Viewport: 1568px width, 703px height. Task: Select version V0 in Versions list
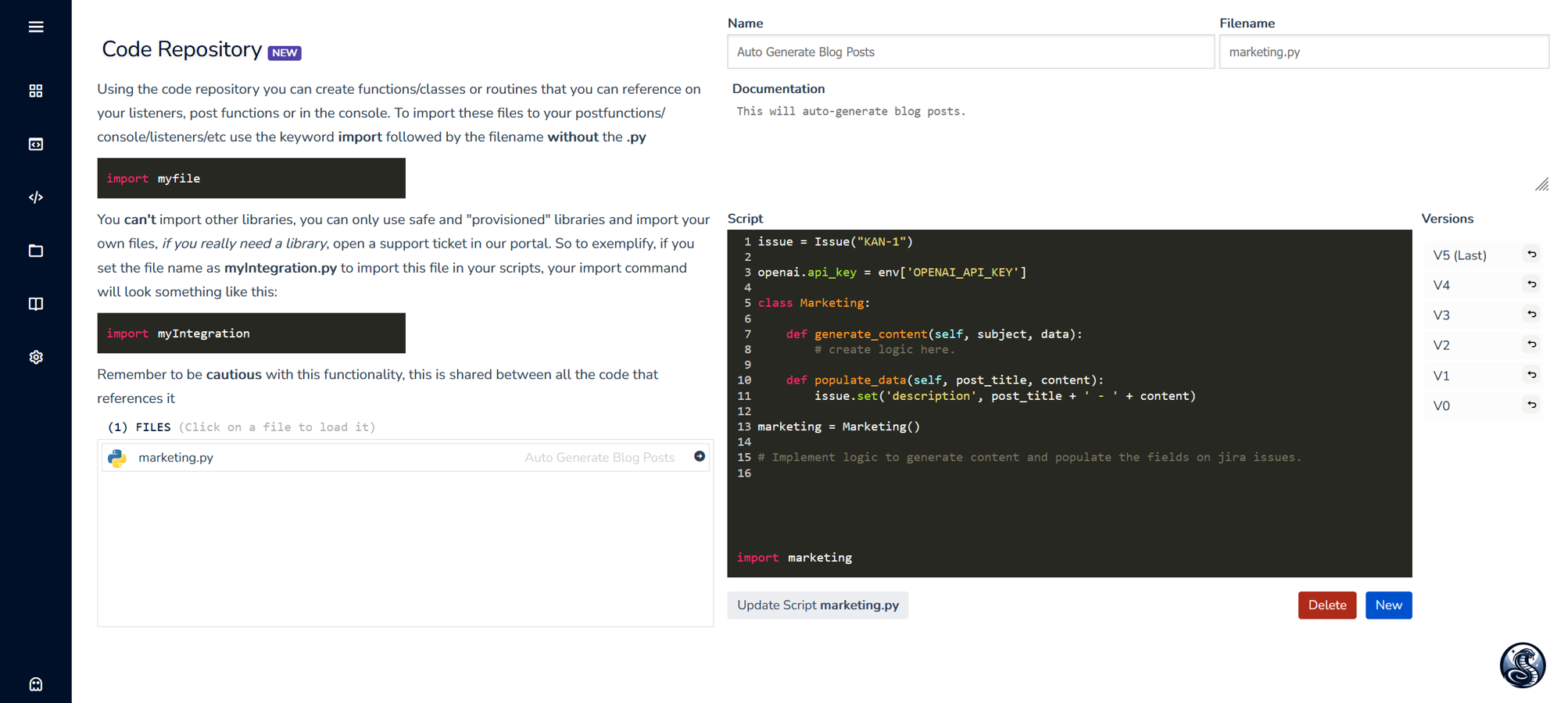pyautogui.click(x=1442, y=405)
